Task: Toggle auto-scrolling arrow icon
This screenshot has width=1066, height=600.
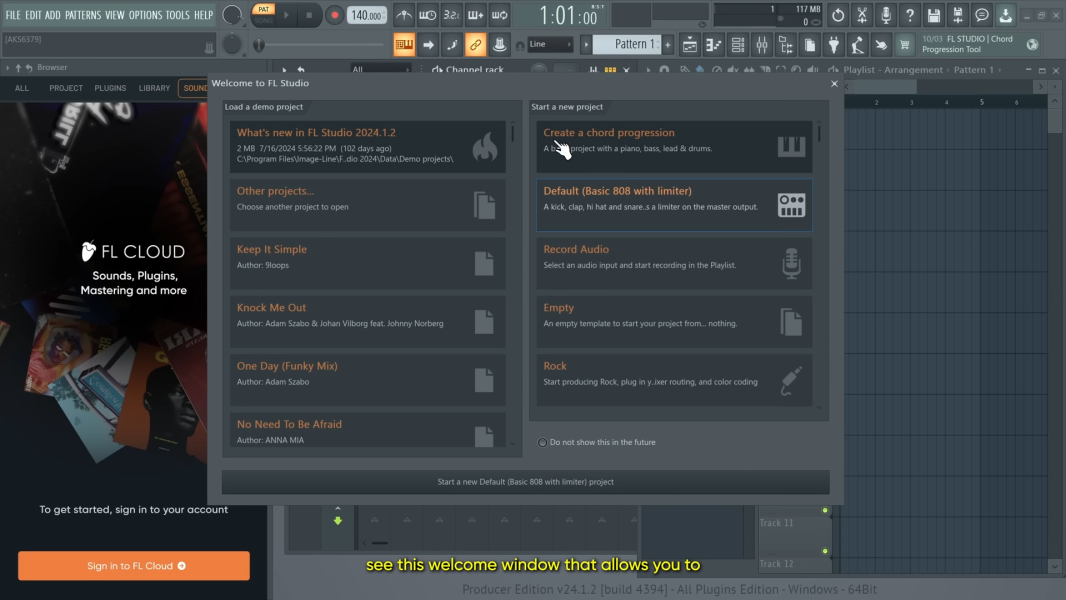Action: [428, 45]
